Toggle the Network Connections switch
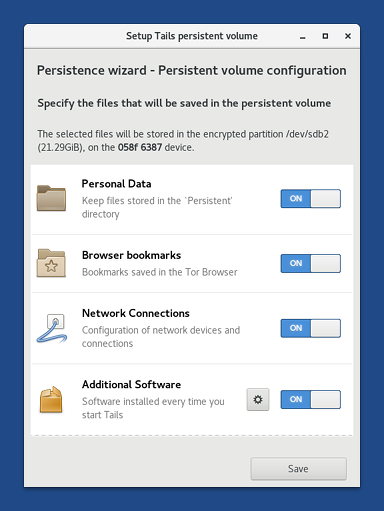Screen dimensions: 384x511 pyautogui.click(x=311, y=328)
